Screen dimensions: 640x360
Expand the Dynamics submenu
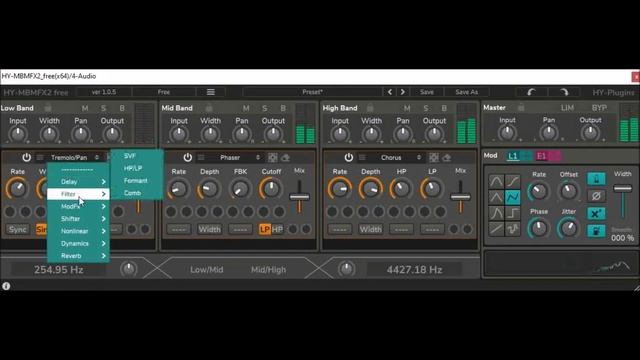click(78, 243)
